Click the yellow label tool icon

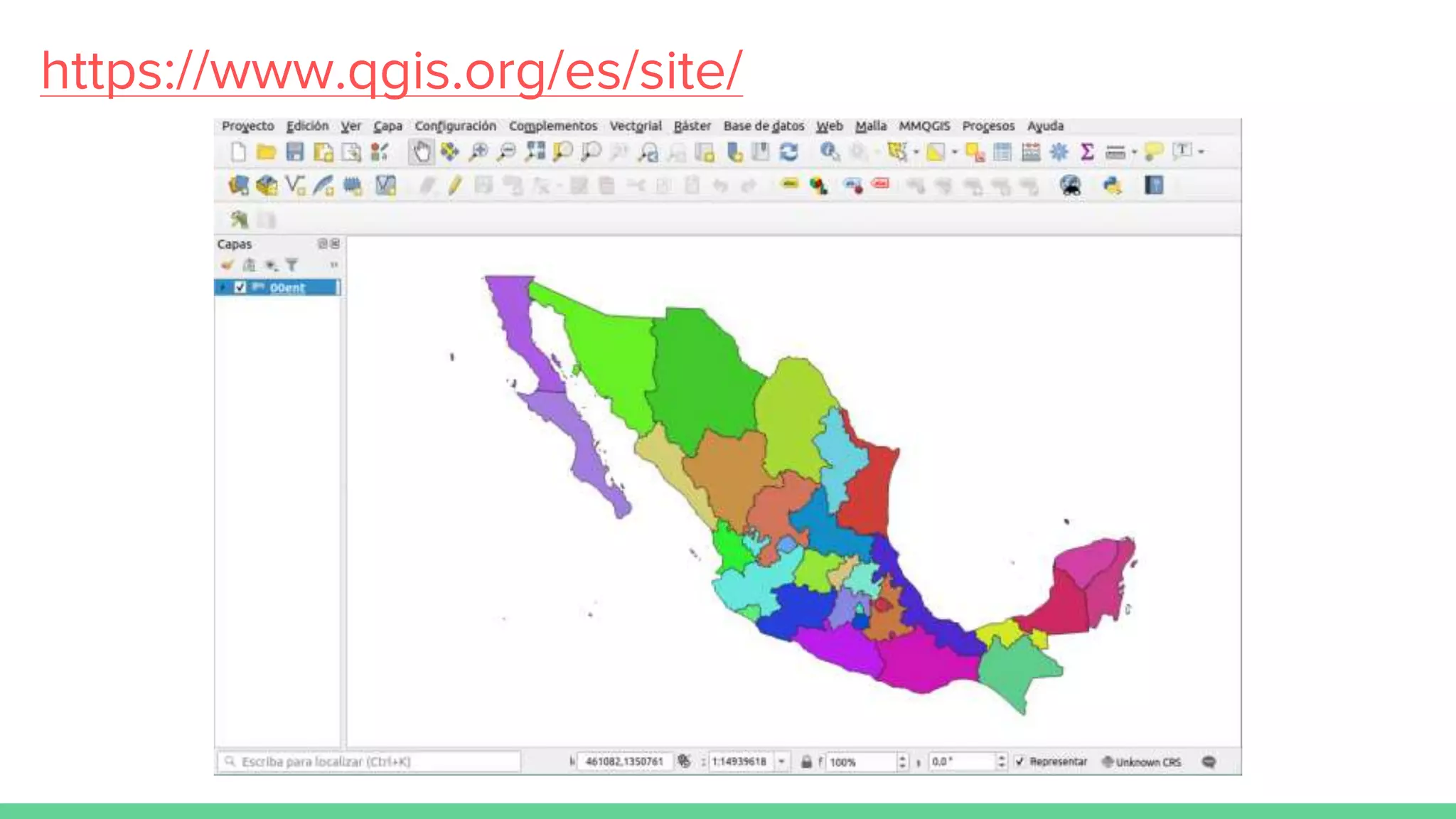(x=789, y=185)
